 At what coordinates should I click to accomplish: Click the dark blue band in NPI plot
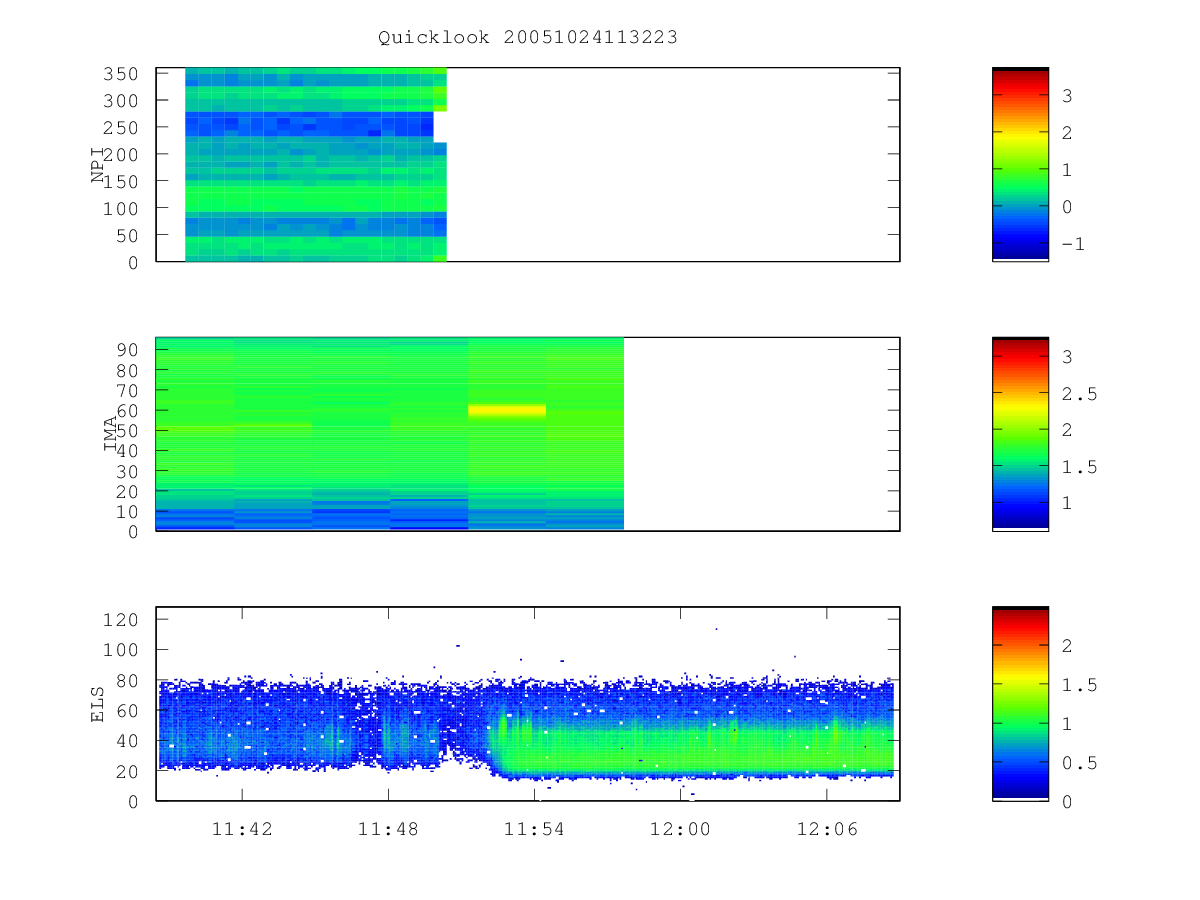pyautogui.click(x=309, y=124)
